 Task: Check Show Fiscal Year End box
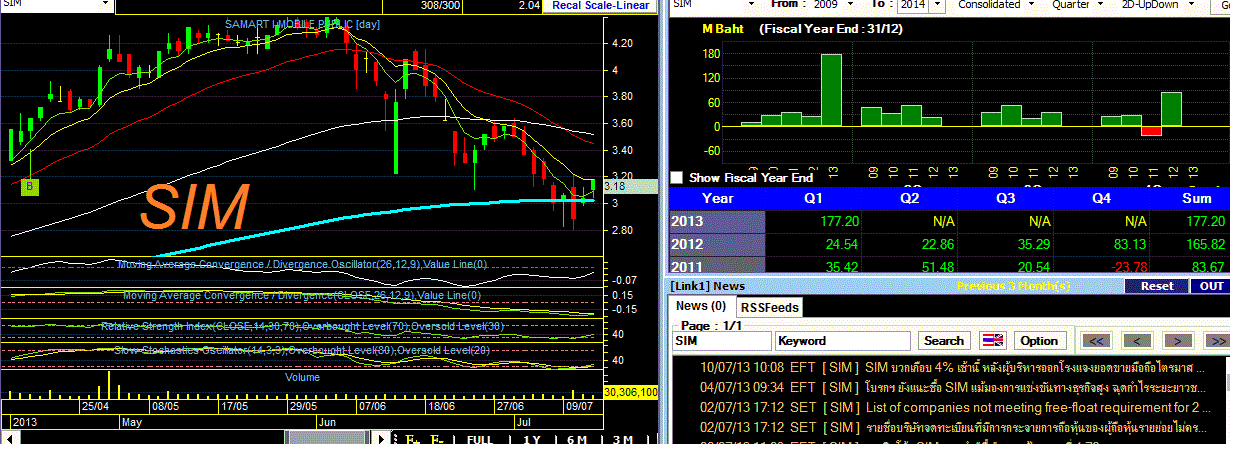[678, 177]
